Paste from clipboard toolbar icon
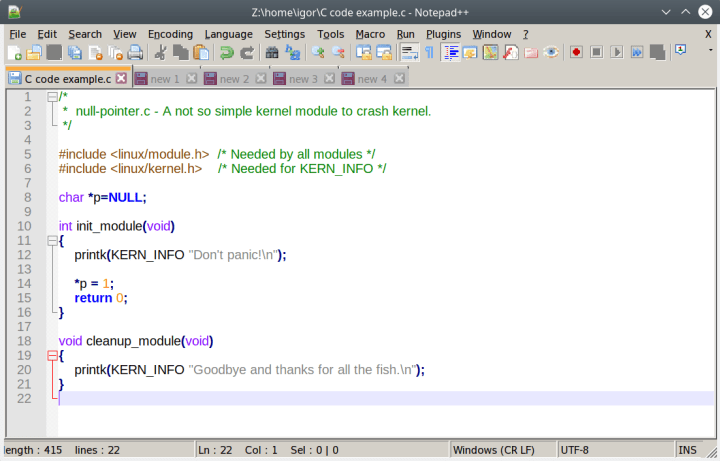The height and width of the screenshot is (461, 720). (201, 52)
